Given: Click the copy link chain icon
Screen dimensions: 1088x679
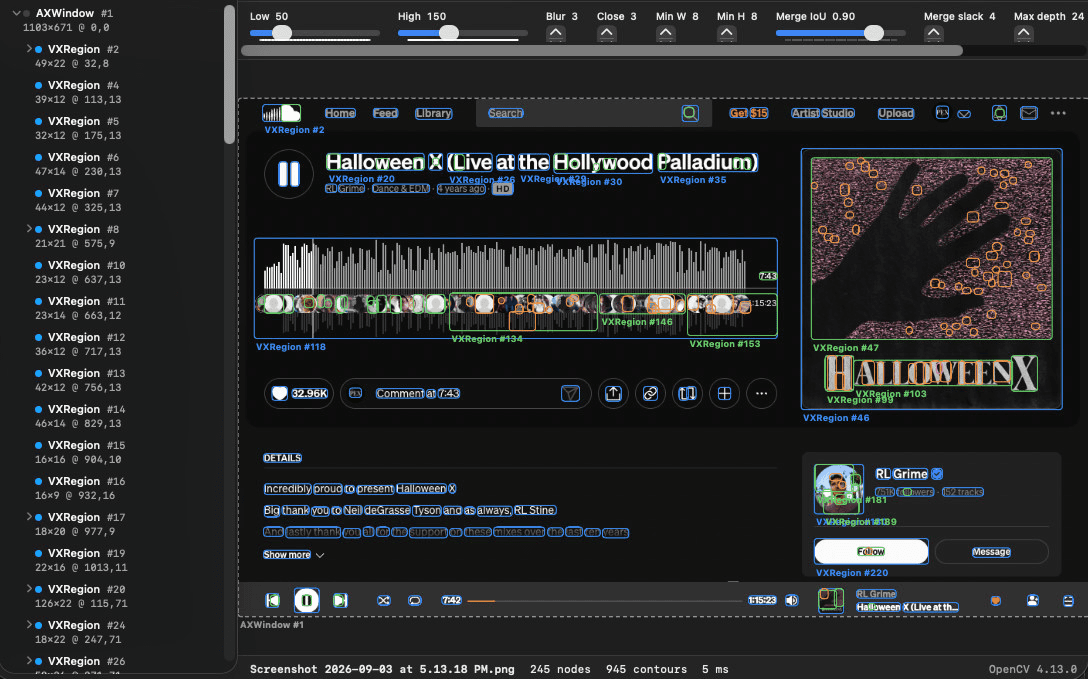Looking at the screenshot, I should coord(650,393).
